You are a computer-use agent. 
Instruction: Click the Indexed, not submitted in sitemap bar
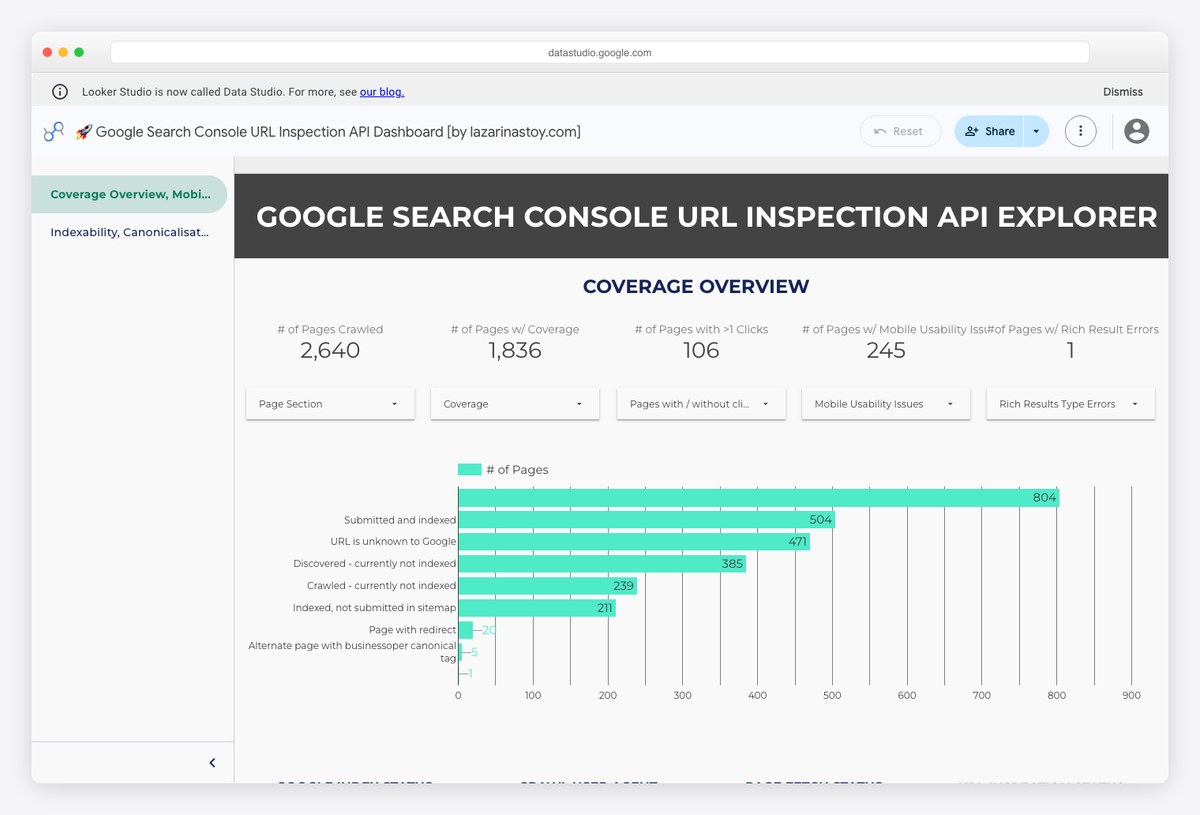pyautogui.click(x=537, y=608)
